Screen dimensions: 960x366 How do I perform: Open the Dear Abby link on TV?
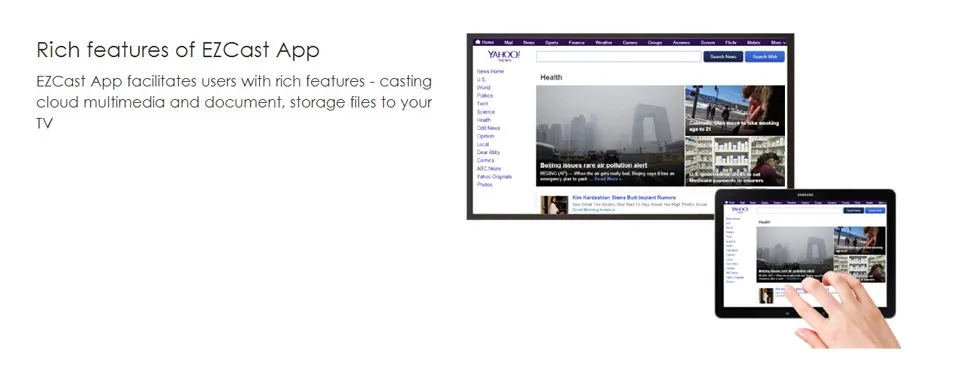click(489, 152)
